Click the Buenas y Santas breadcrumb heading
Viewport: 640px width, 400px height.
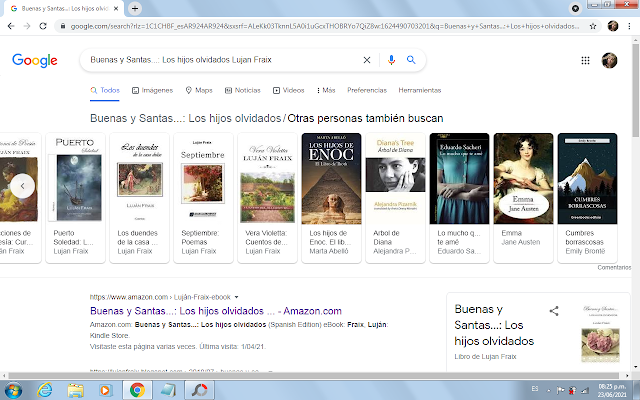186,118
